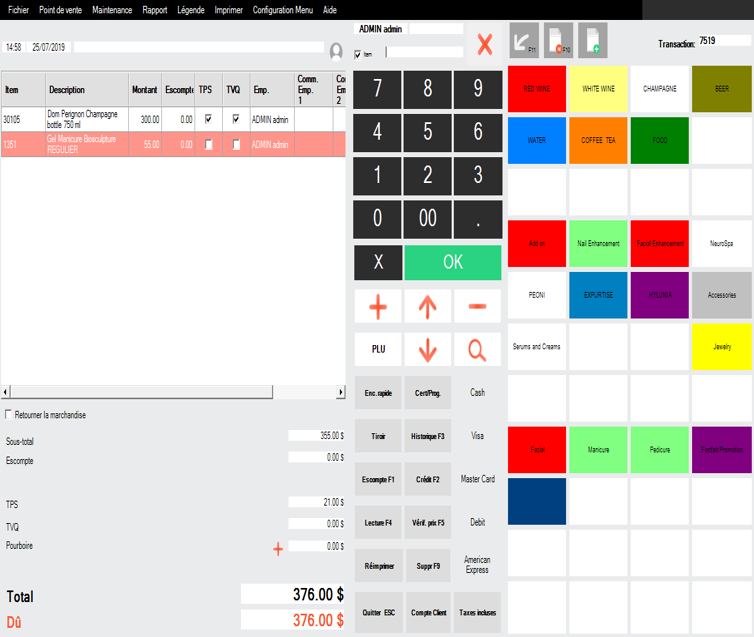Open the Aide menu
Screen dimensions: 754x637
[329, 10]
